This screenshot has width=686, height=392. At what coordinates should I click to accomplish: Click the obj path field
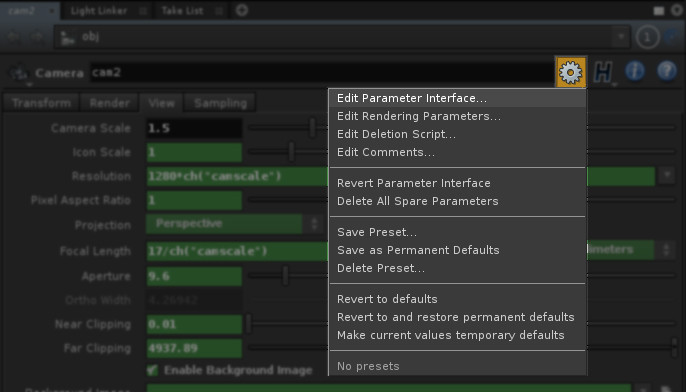(x=342, y=37)
